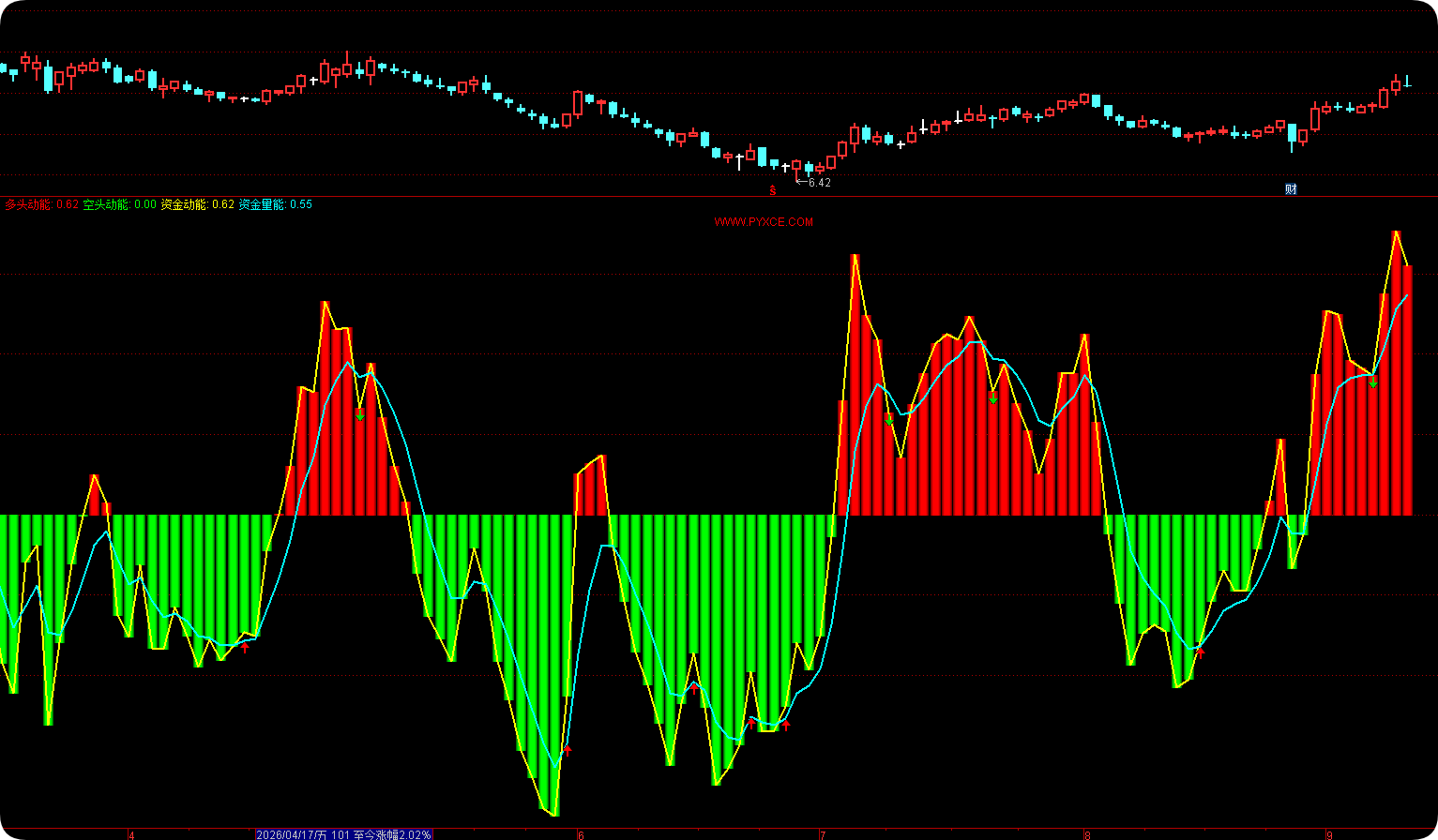Select the 资金动能 0.62 indicator label
The image size is (1438, 840).
click(x=197, y=204)
